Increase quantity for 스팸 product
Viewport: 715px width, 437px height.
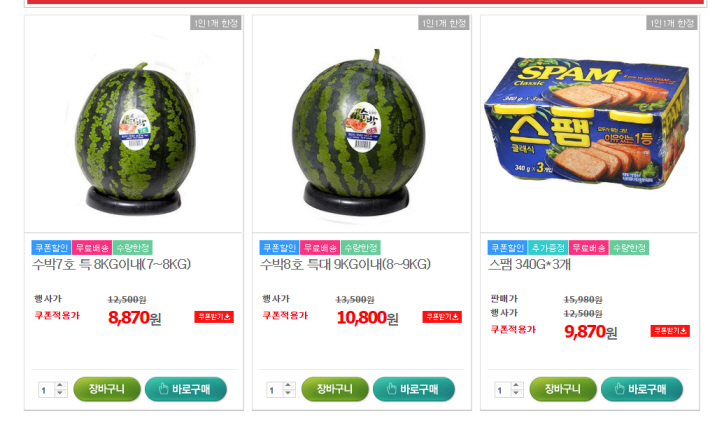516,386
